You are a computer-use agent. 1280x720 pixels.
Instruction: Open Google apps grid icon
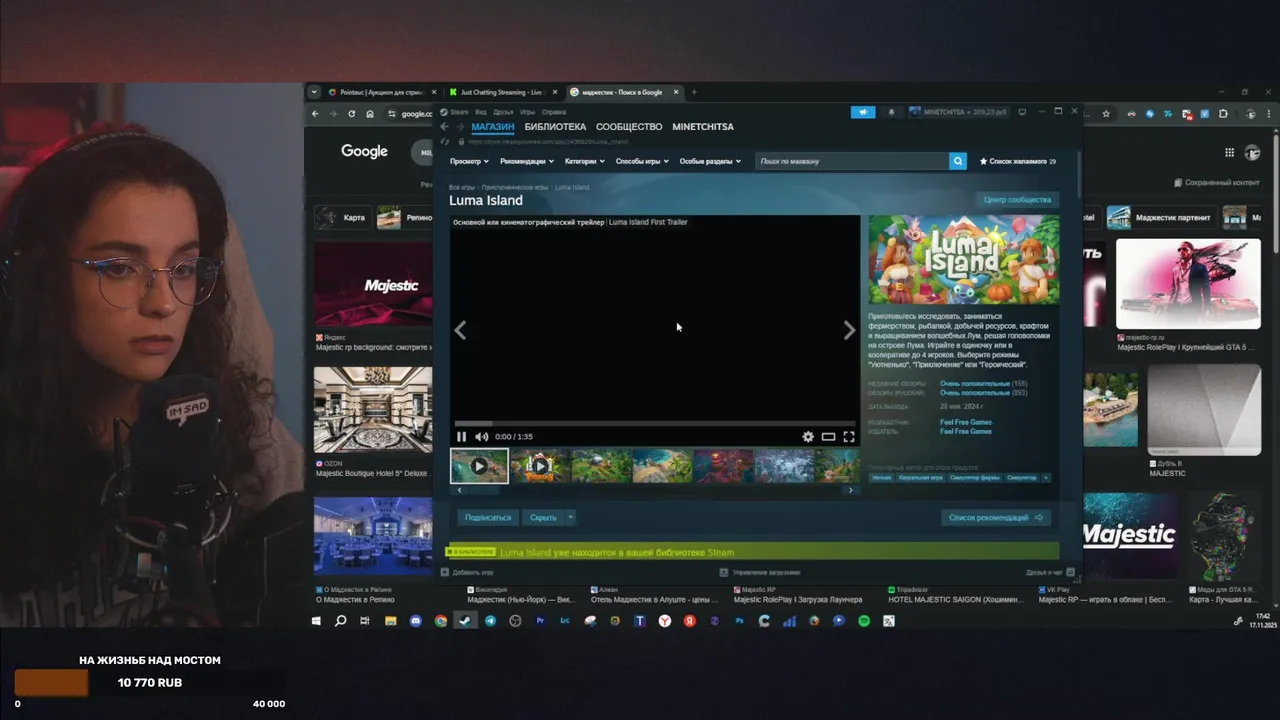coord(1229,152)
